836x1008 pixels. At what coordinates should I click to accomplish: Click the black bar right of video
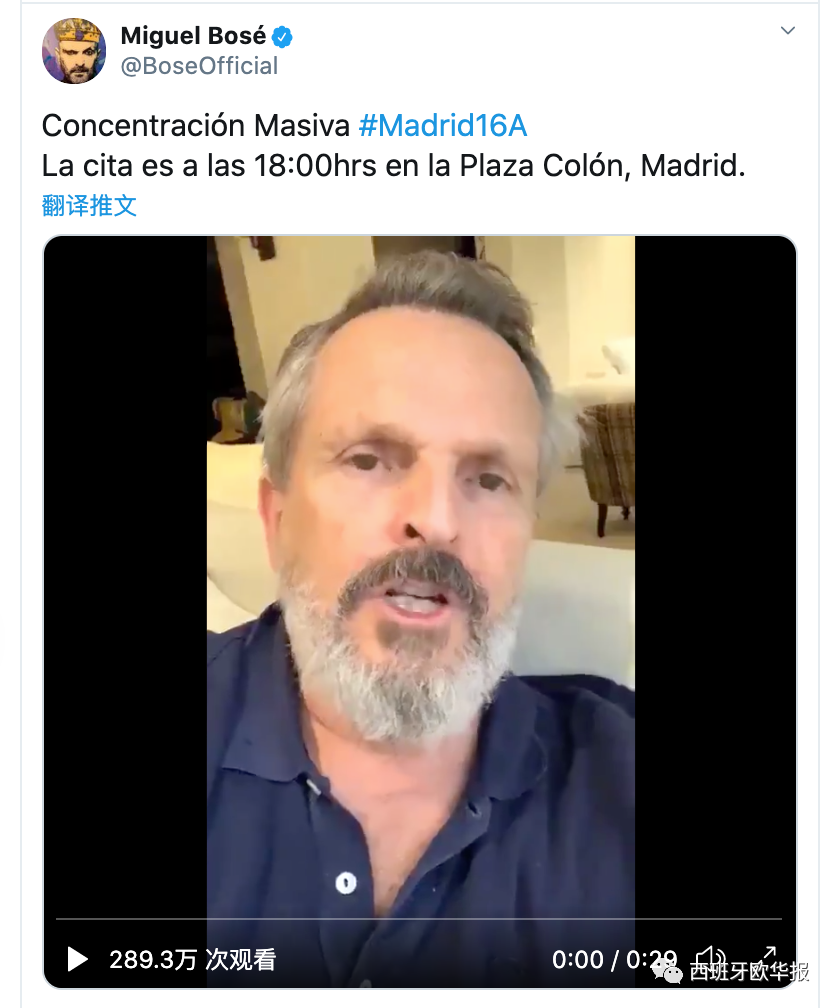pos(715,579)
